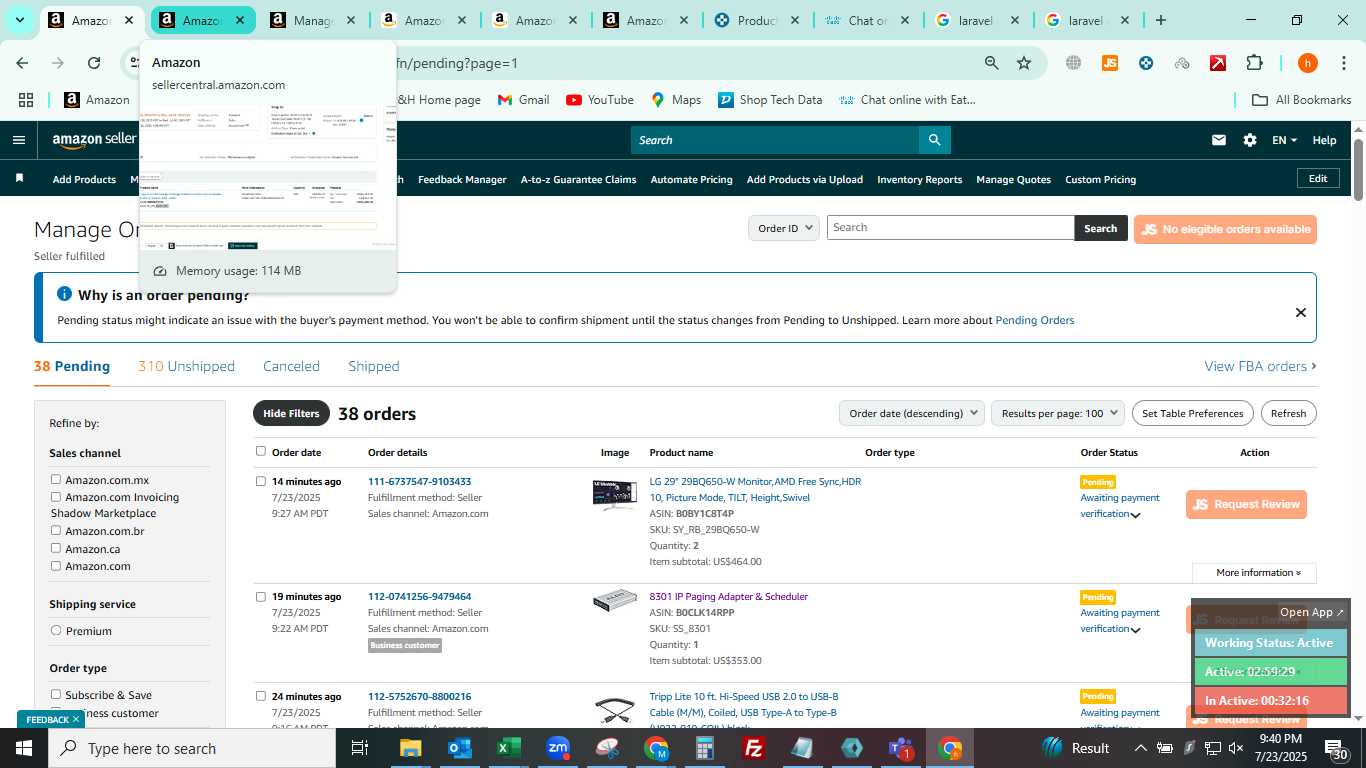Open the Results per page dropdown
Viewport: 1366px width, 768px height.
pyautogui.click(x=1058, y=413)
